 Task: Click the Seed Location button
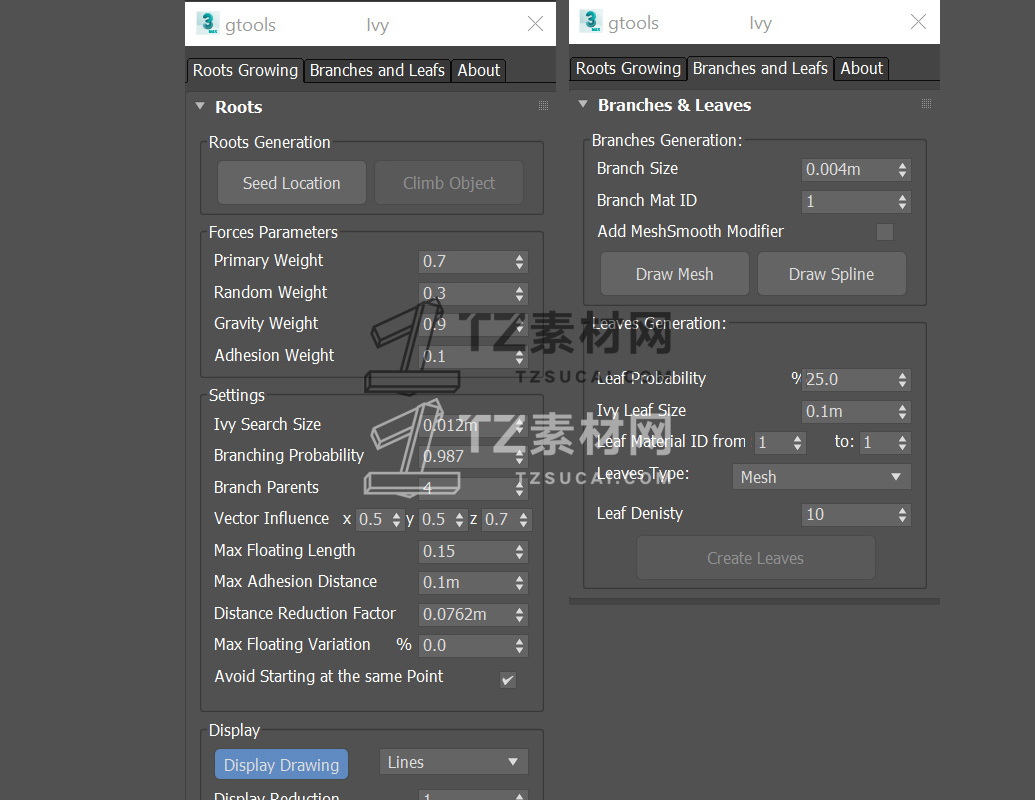pyautogui.click(x=292, y=183)
